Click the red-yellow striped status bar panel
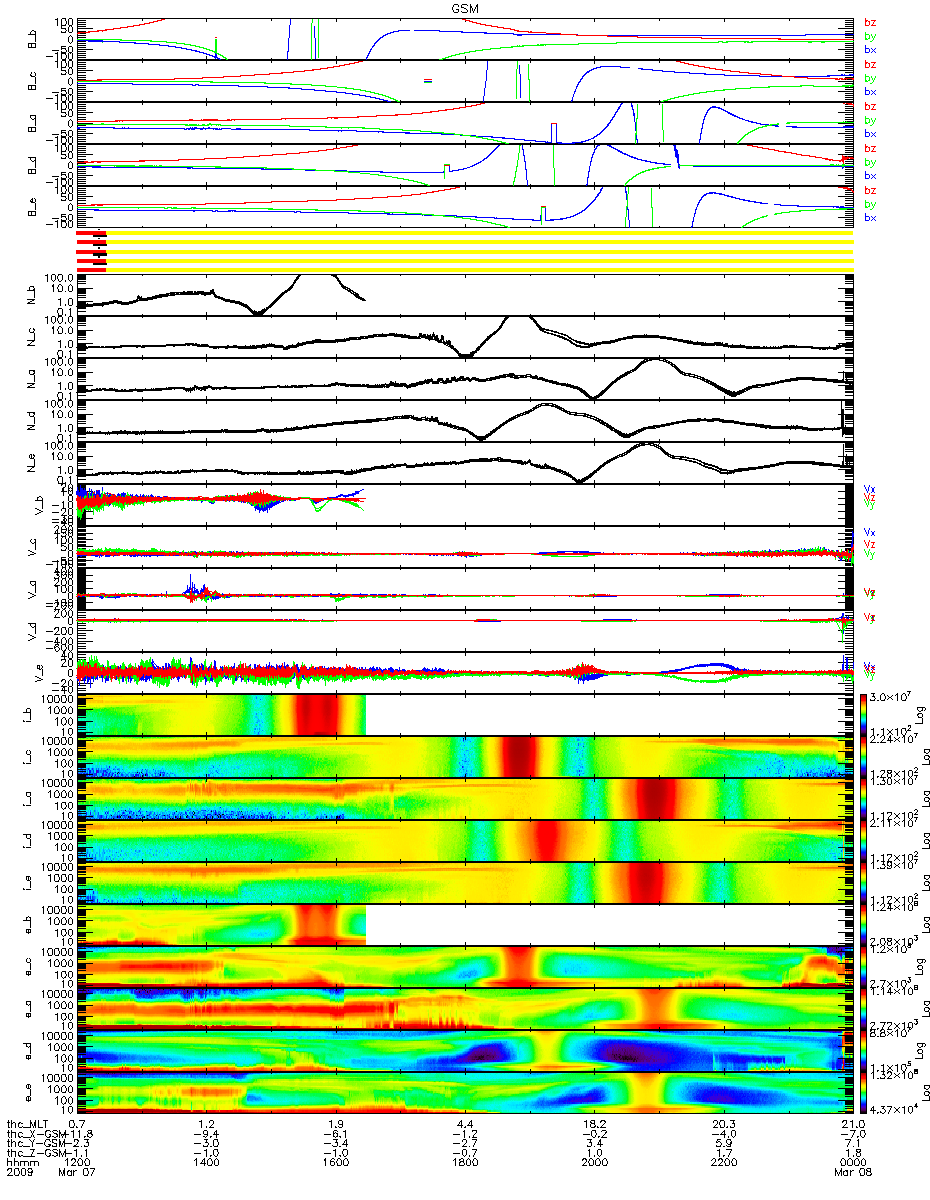 pos(465,250)
